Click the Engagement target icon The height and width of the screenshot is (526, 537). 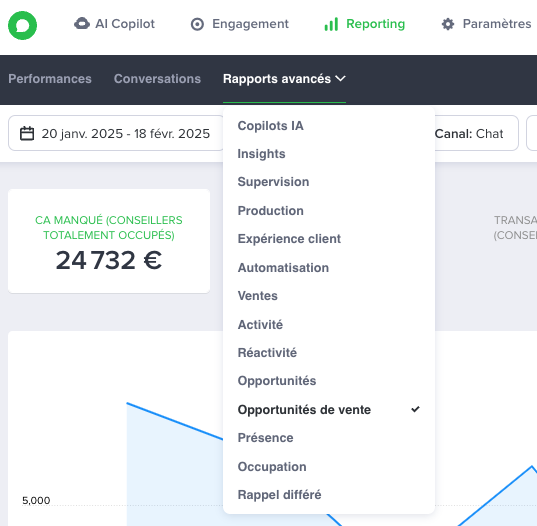coord(197,24)
